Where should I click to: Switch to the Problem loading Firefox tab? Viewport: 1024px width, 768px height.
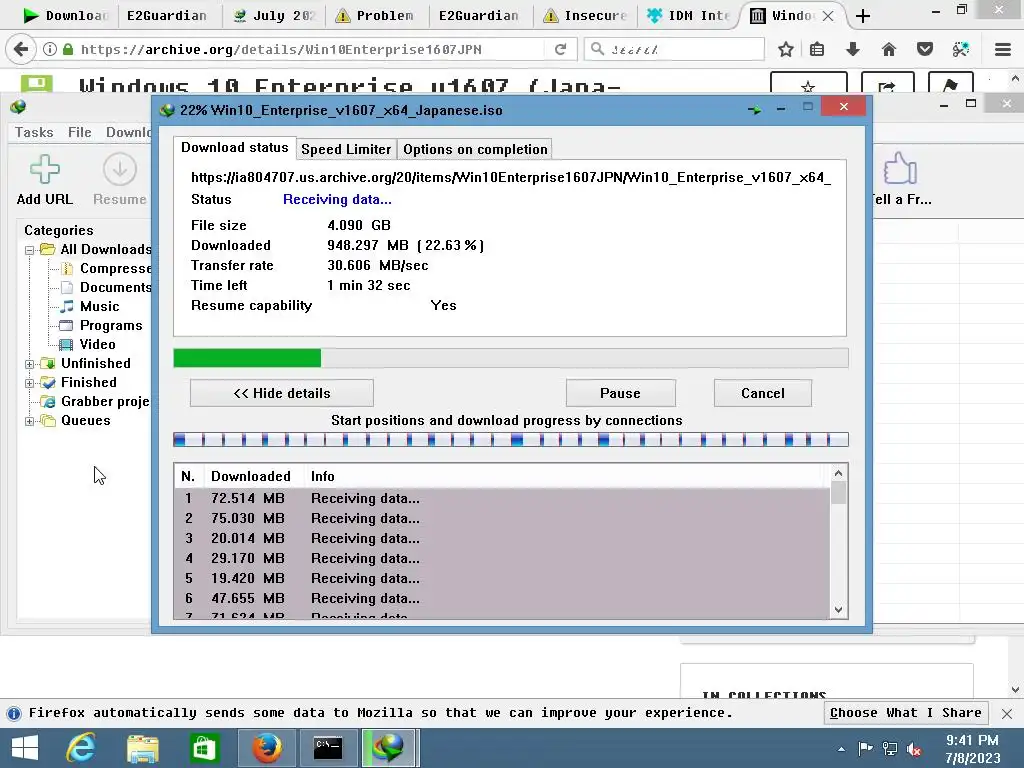(x=378, y=16)
